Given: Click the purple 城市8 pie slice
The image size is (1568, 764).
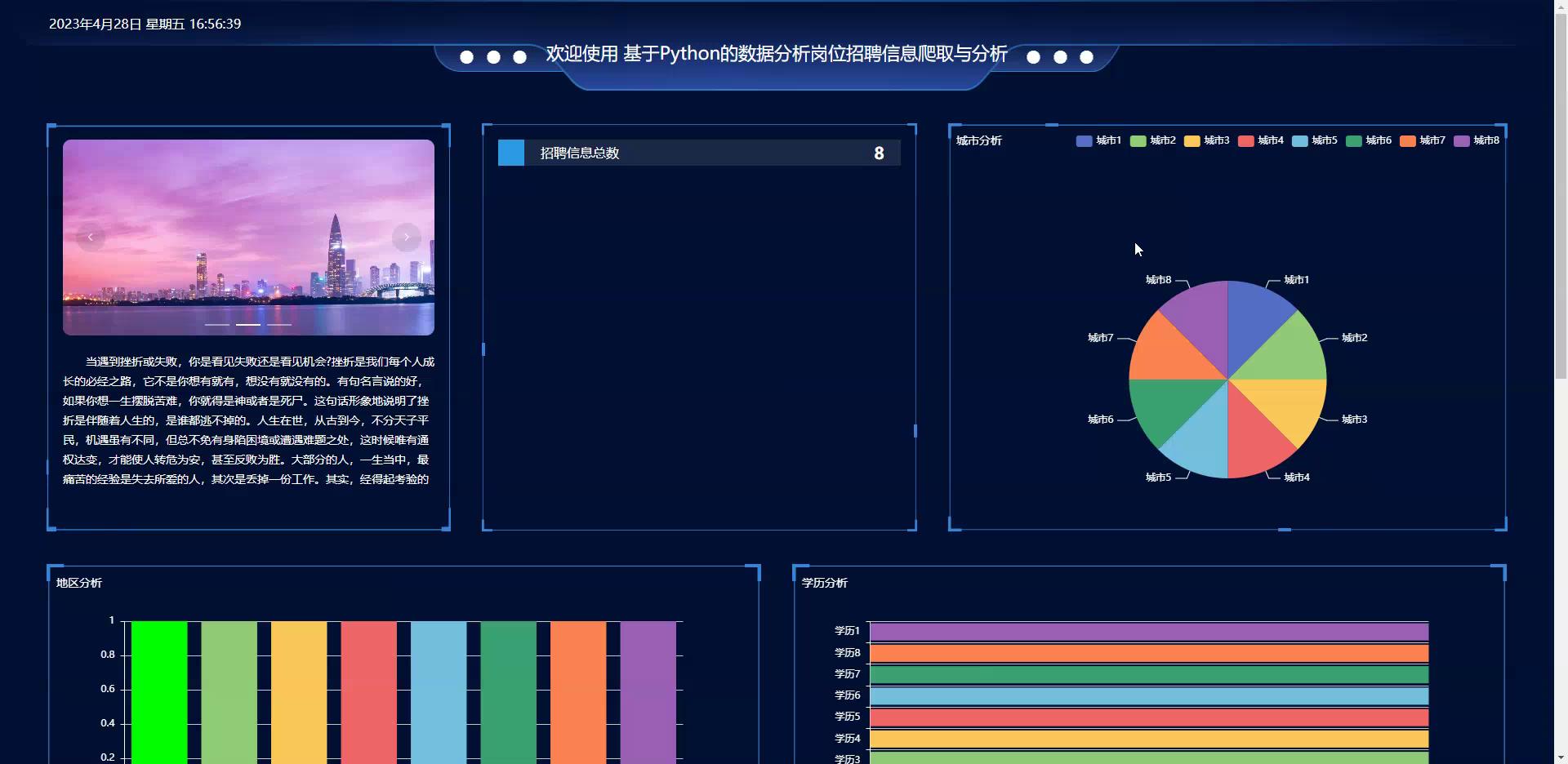Looking at the screenshot, I should [1204, 322].
